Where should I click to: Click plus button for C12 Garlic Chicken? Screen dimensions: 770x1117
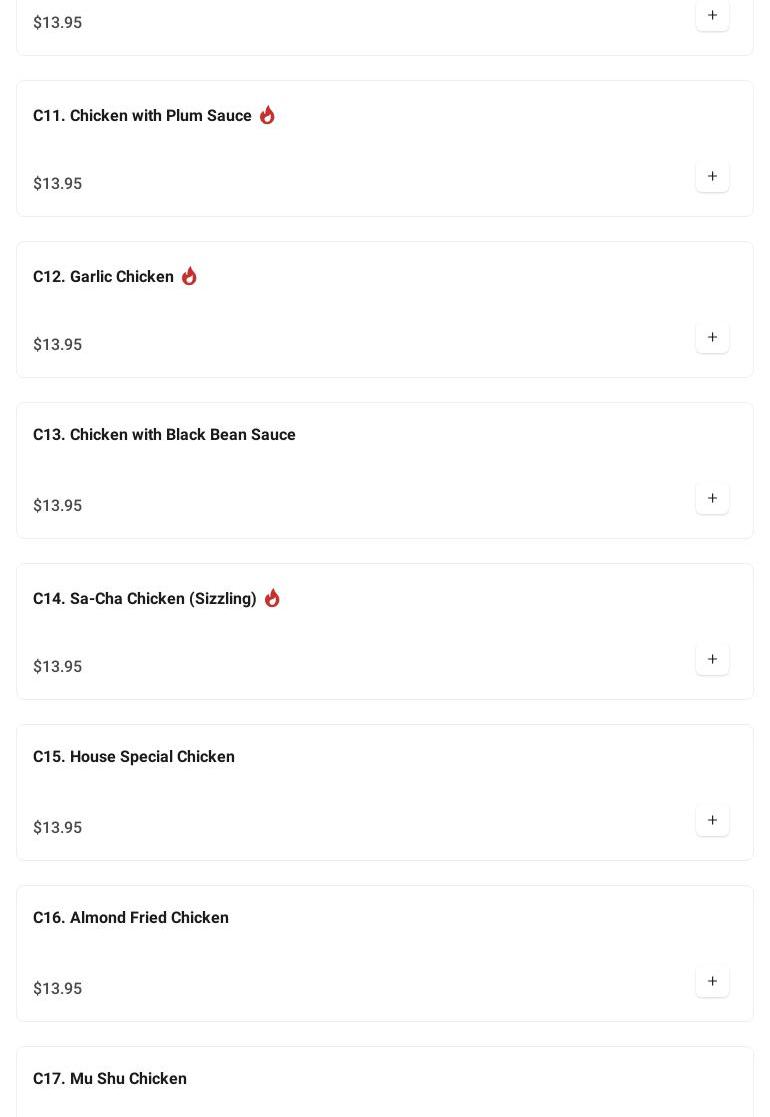click(x=712, y=338)
